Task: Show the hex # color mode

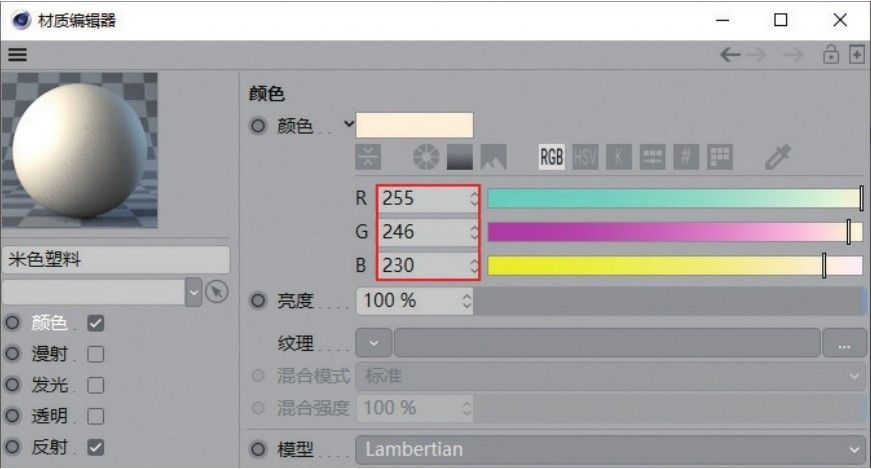Action: point(686,157)
